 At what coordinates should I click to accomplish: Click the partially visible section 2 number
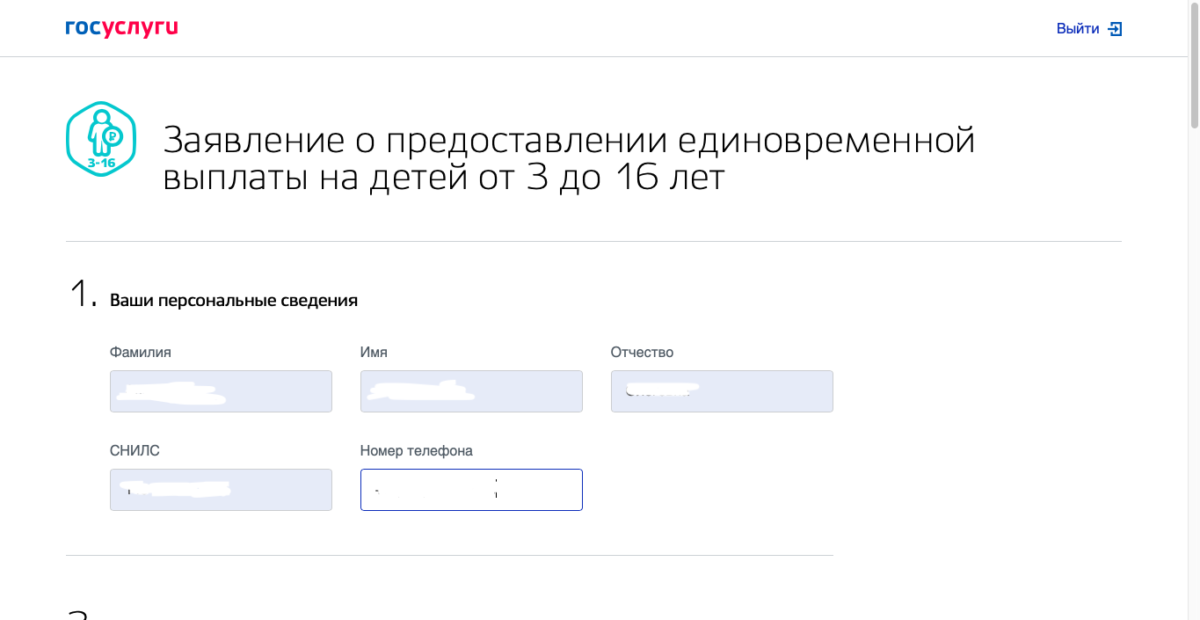pyautogui.click(x=80, y=613)
